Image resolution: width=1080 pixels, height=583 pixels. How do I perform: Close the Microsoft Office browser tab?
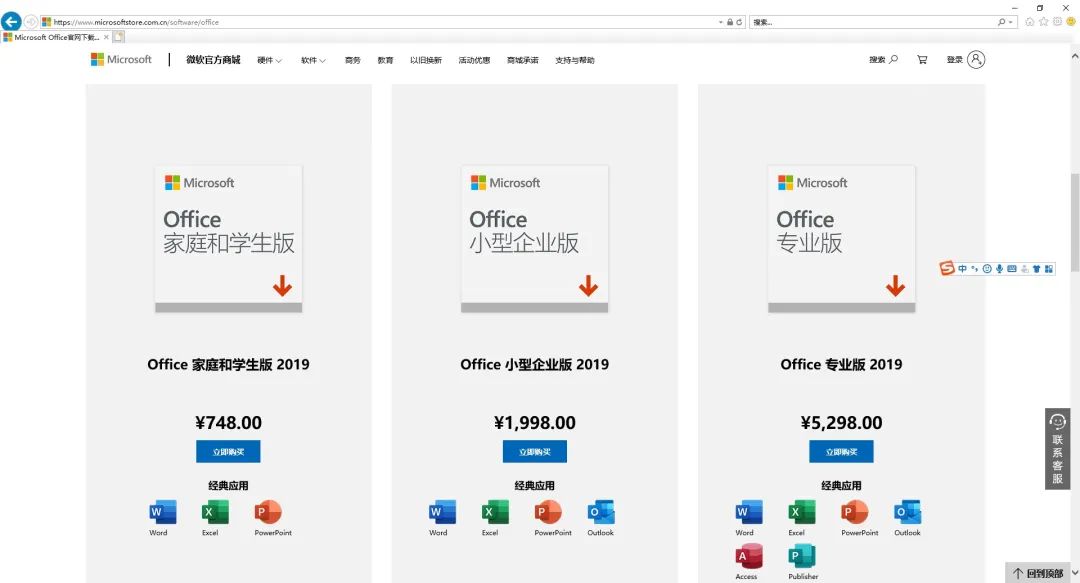tap(106, 37)
